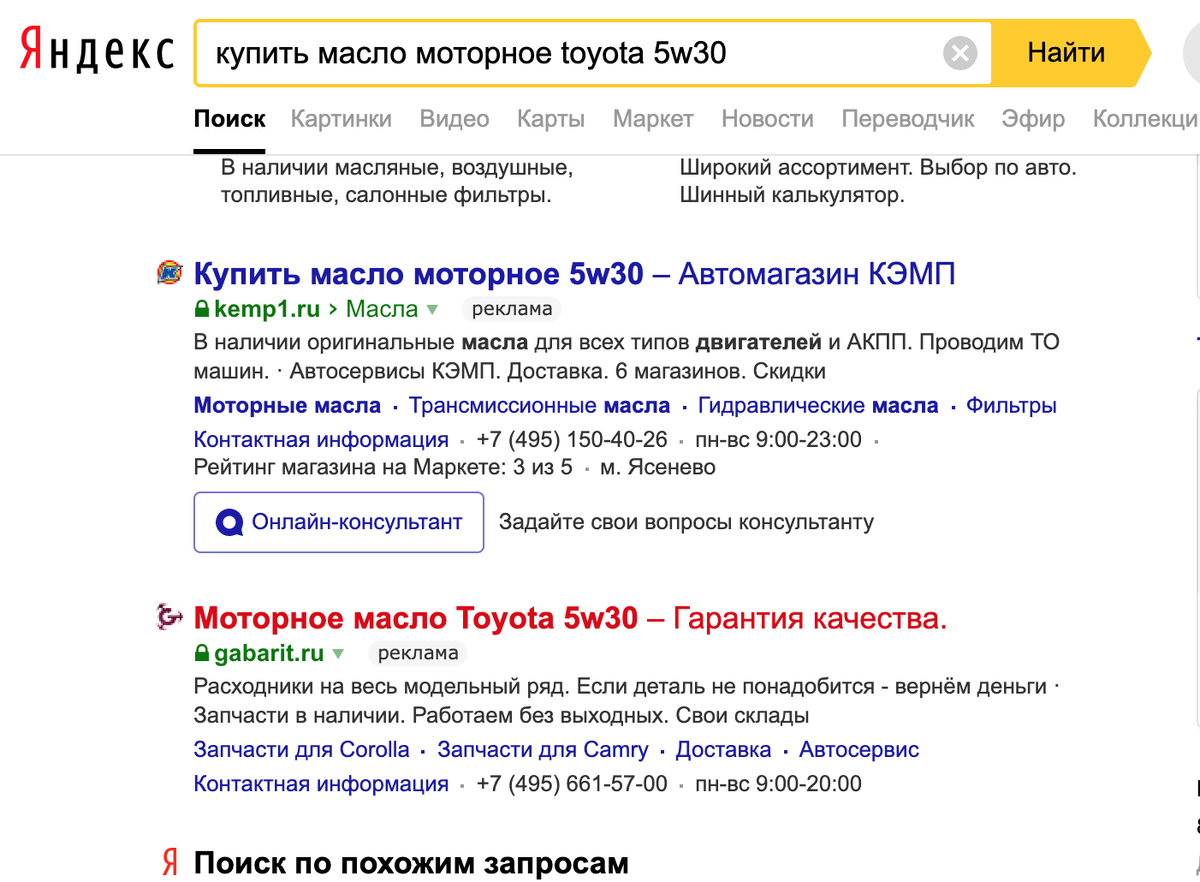Viewport: 1200px width, 882px height.
Task: Click phone number +7 (495) 150-40-26
Action: coord(572,439)
